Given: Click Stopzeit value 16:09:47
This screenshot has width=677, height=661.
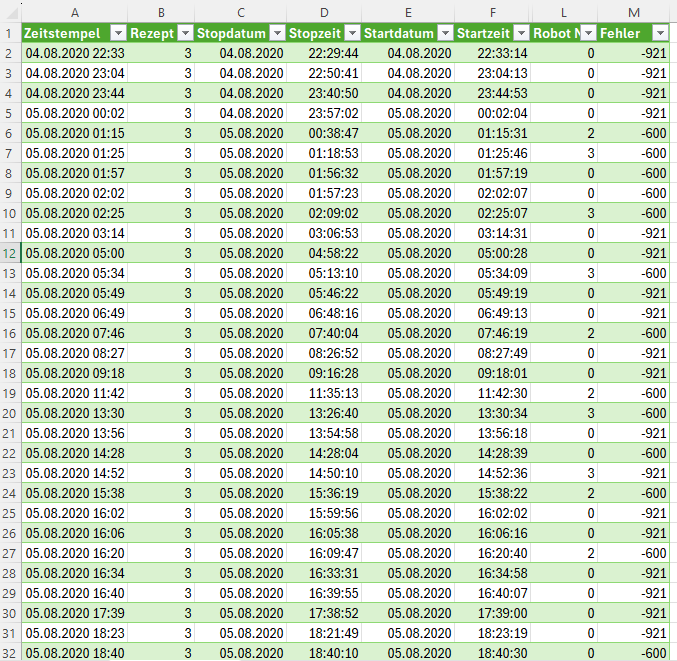Looking at the screenshot, I should pyautogui.click(x=324, y=553).
